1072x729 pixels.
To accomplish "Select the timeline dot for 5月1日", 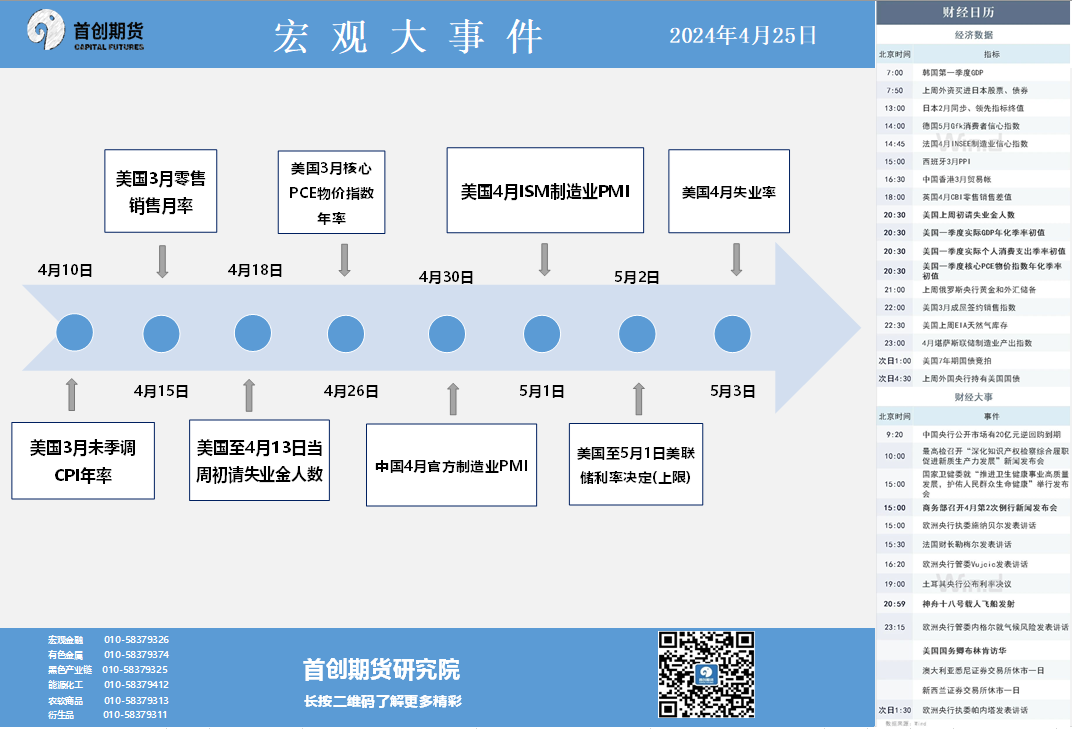I will (x=542, y=334).
